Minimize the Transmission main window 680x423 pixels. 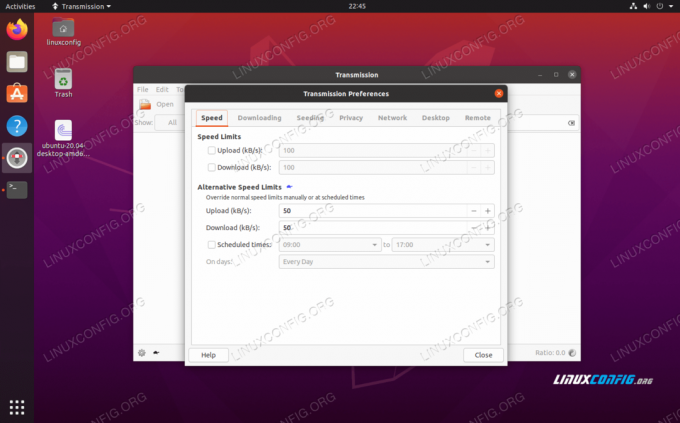(540, 75)
